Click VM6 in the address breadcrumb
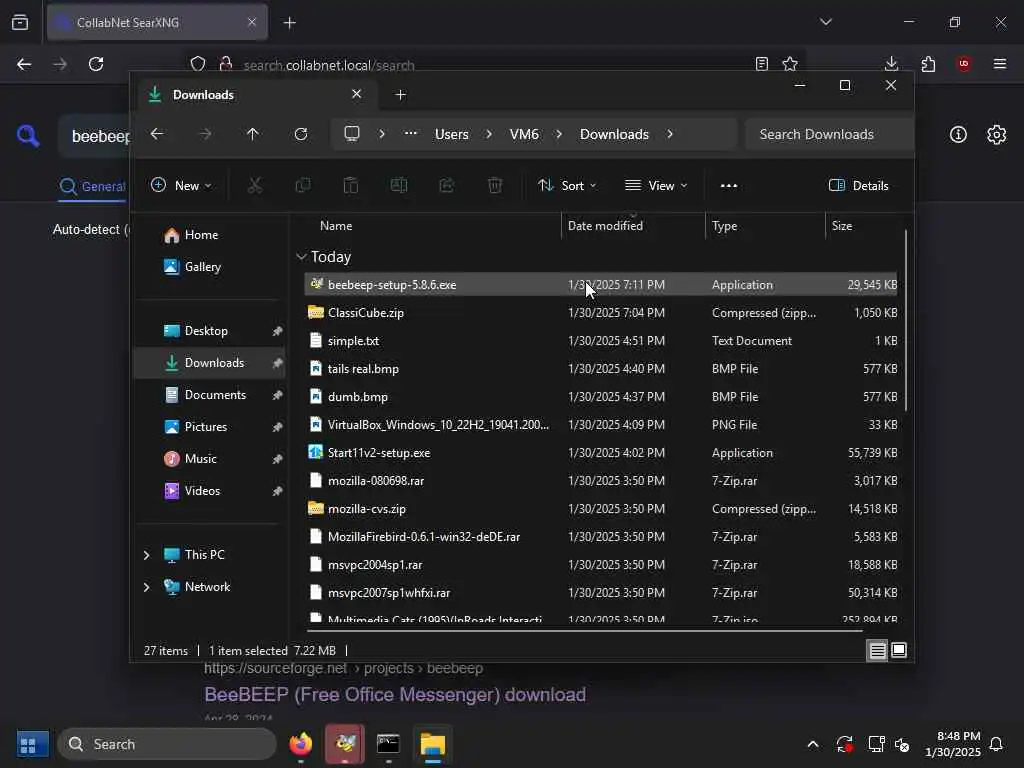Screen dimensions: 1024x768 click(x=524, y=134)
